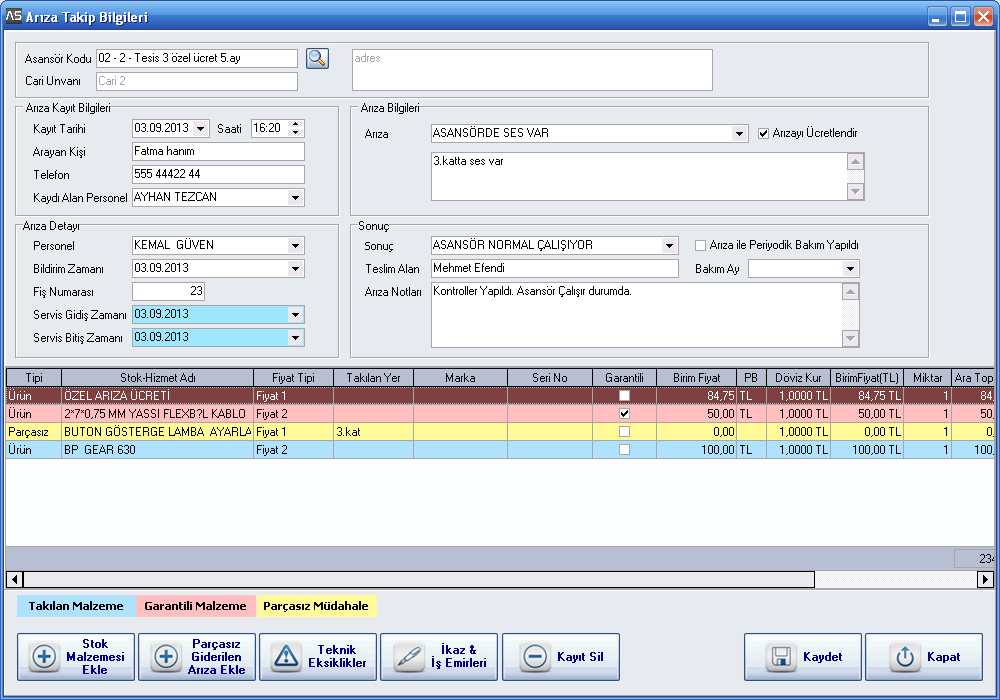Click the warning triangle icon on Teknik Eksiklikler
This screenshot has width=1000, height=700.
[286, 657]
